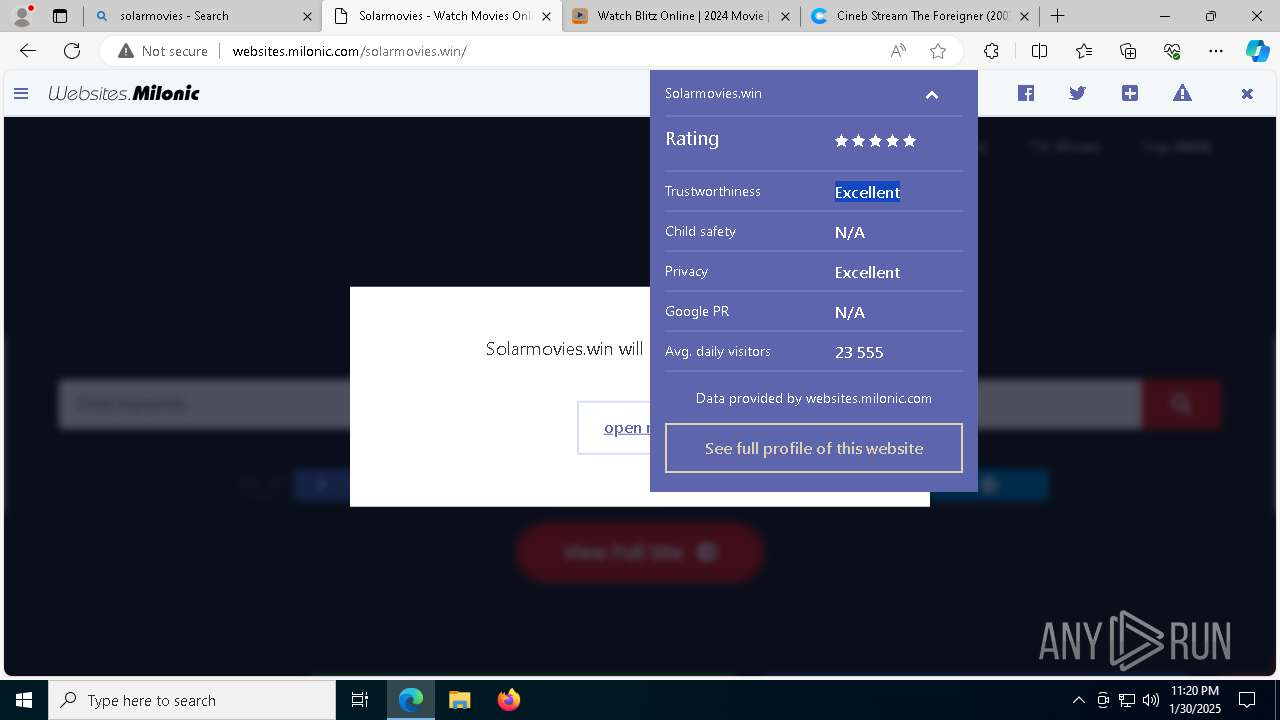Open the Favorites list icon
Viewport: 1280px width, 720px height.
[1084, 51]
